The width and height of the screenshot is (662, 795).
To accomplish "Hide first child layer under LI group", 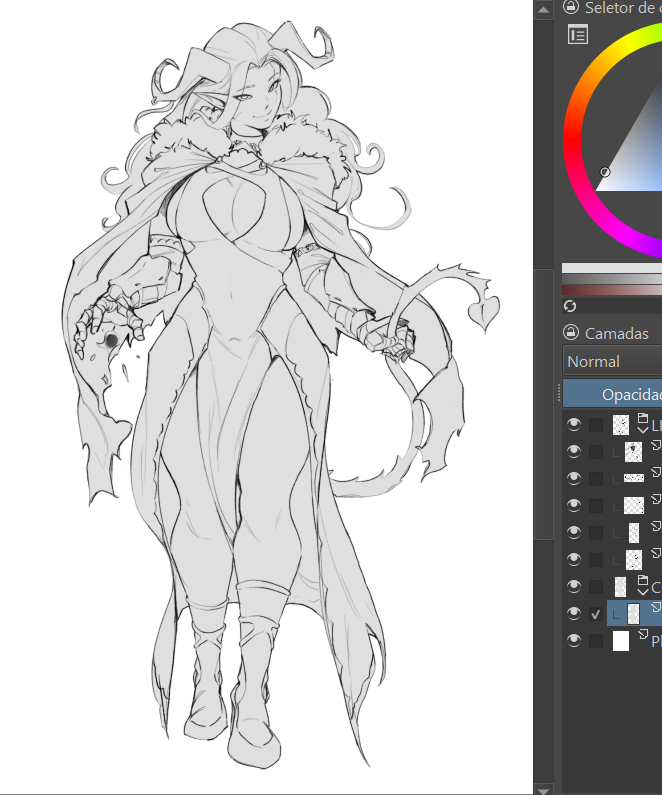I will tap(574, 451).
